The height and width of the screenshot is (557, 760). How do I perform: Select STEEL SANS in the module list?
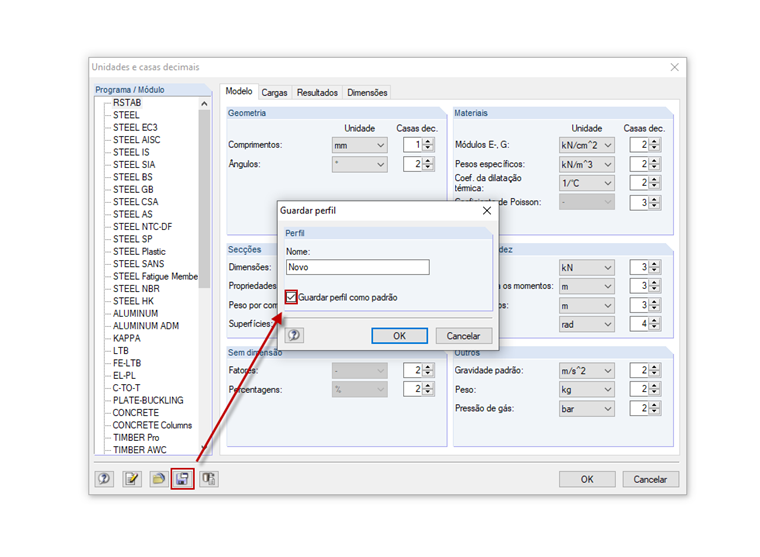(139, 264)
